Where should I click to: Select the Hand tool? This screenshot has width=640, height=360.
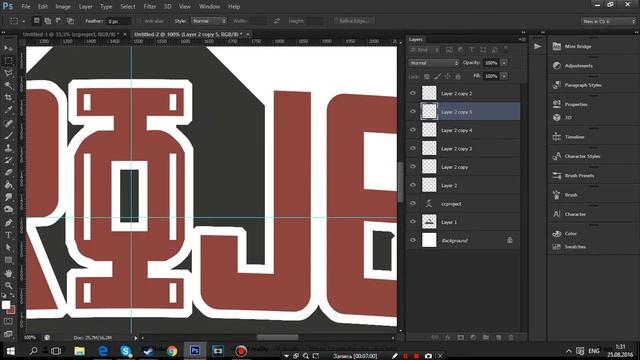[x=8, y=273]
